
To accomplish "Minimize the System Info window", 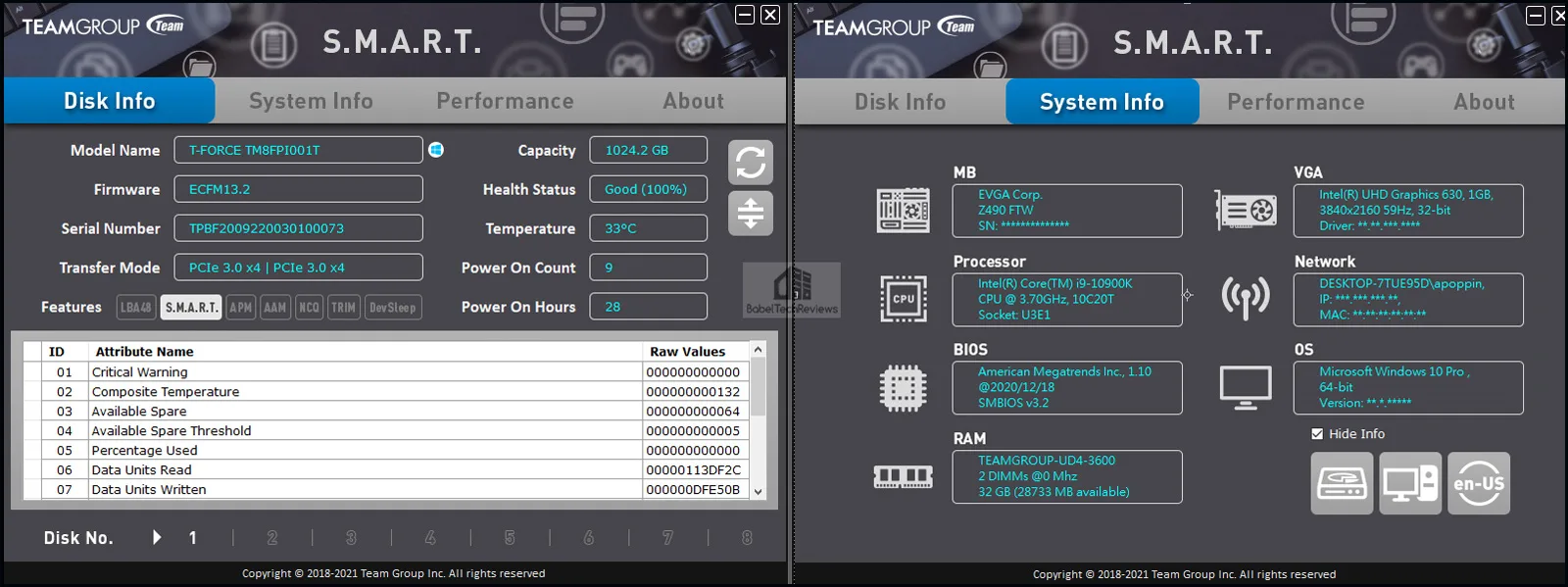I will coord(1536,16).
